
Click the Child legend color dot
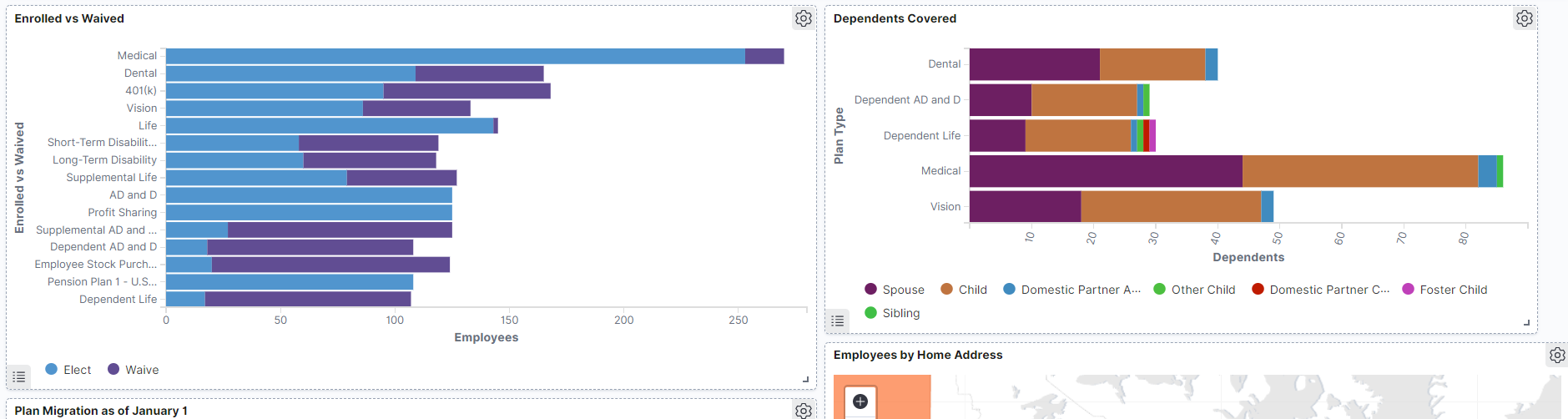pos(946,289)
